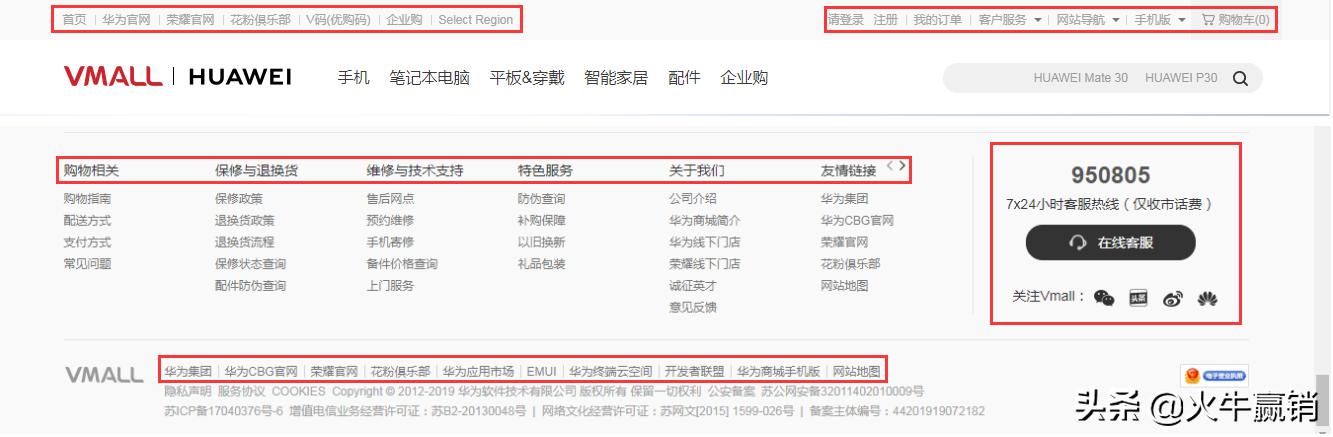Image resolution: width=1333 pixels, height=437 pixels.
Task: Click the 在线客服 button
Action: [x=1110, y=242]
